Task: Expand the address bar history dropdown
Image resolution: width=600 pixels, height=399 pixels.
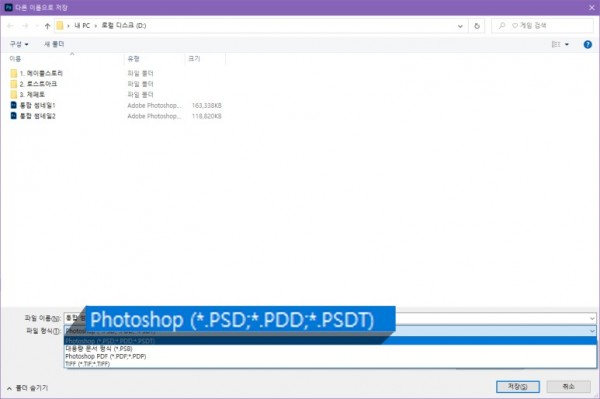Action: (460, 26)
